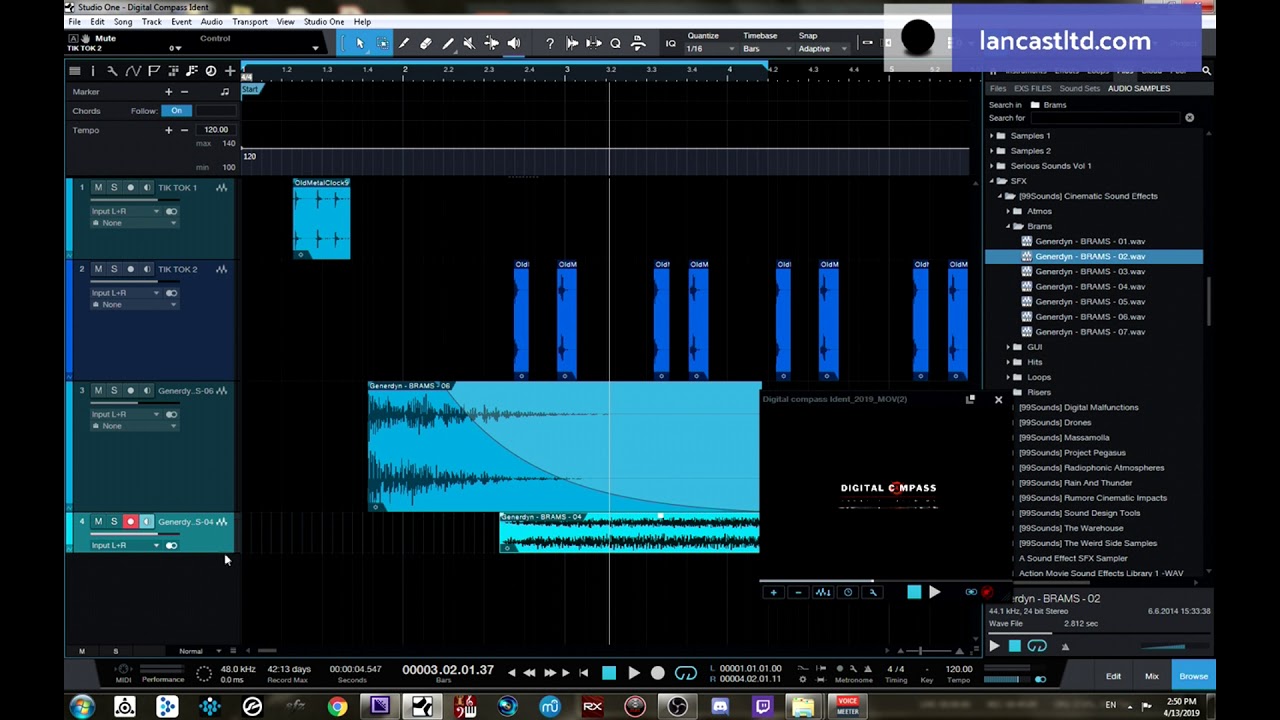The height and width of the screenshot is (720, 1280).
Task: Click the Tempo 120.00 field
Action: coord(216,130)
